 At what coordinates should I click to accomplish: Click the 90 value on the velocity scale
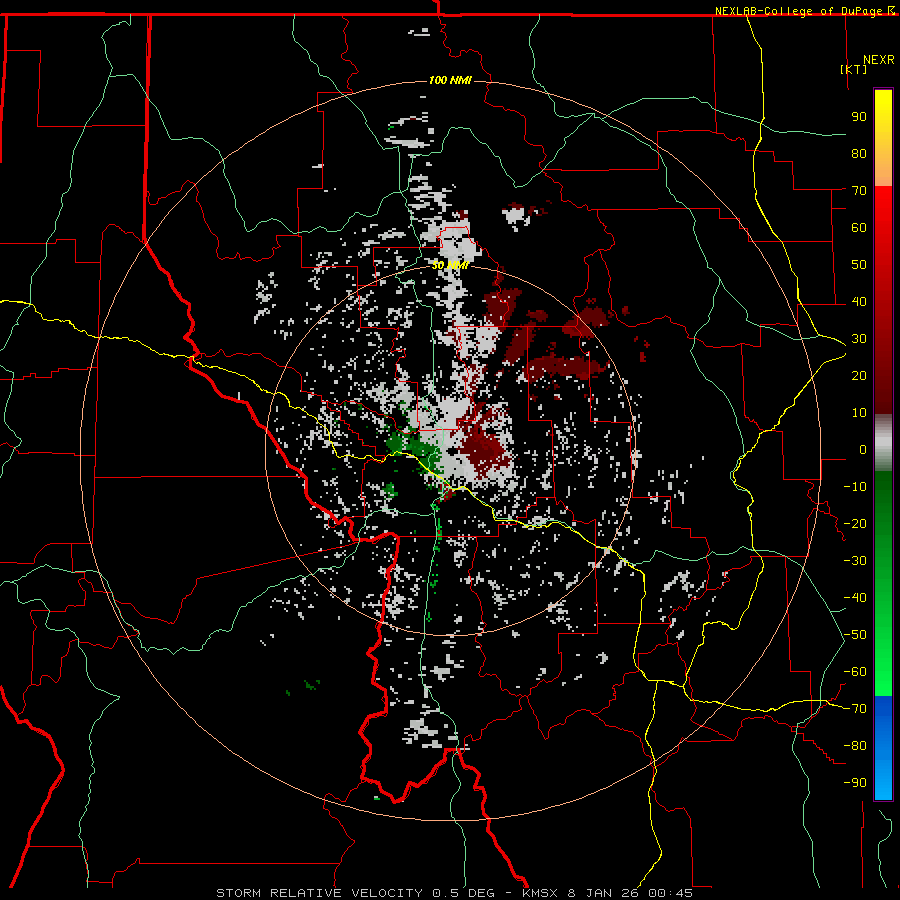[x=859, y=117]
